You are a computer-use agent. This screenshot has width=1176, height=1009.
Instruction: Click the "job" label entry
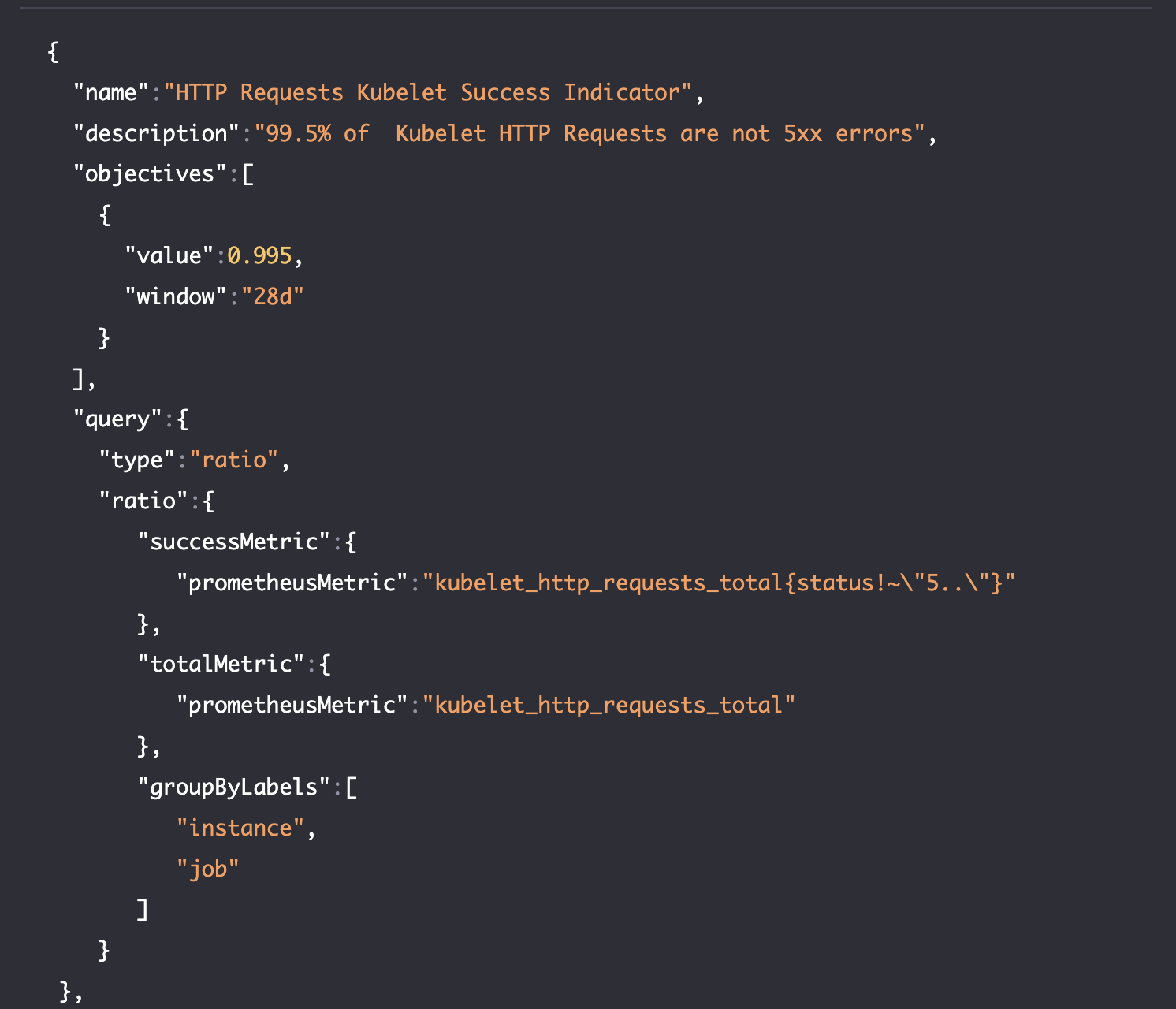[209, 868]
